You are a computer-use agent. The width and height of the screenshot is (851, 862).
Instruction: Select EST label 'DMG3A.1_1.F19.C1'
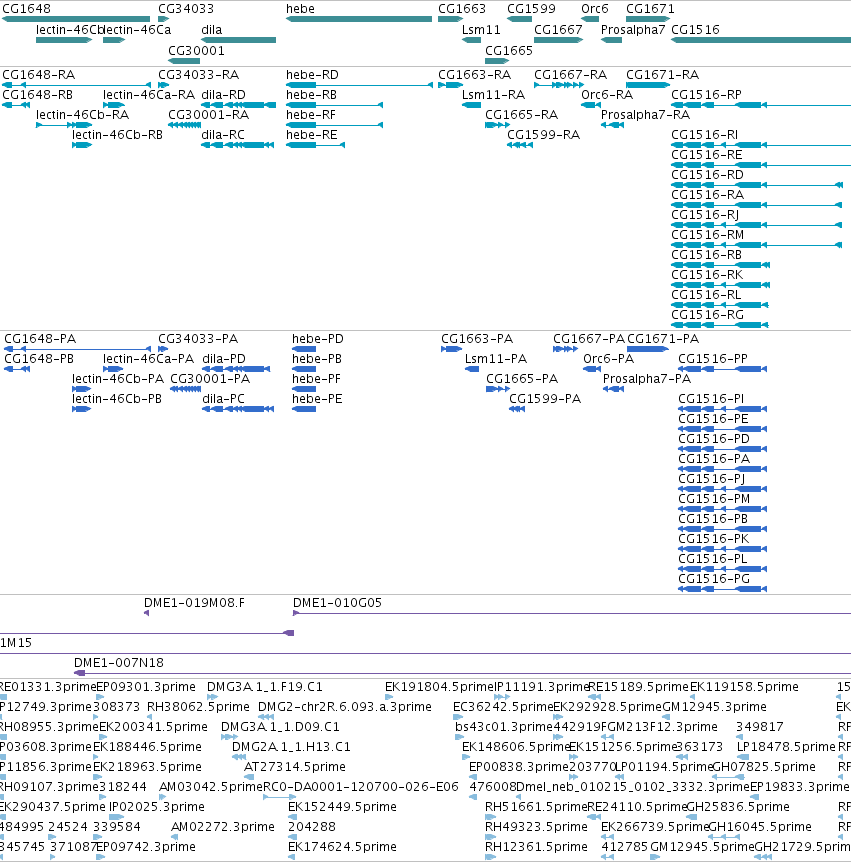click(x=265, y=687)
